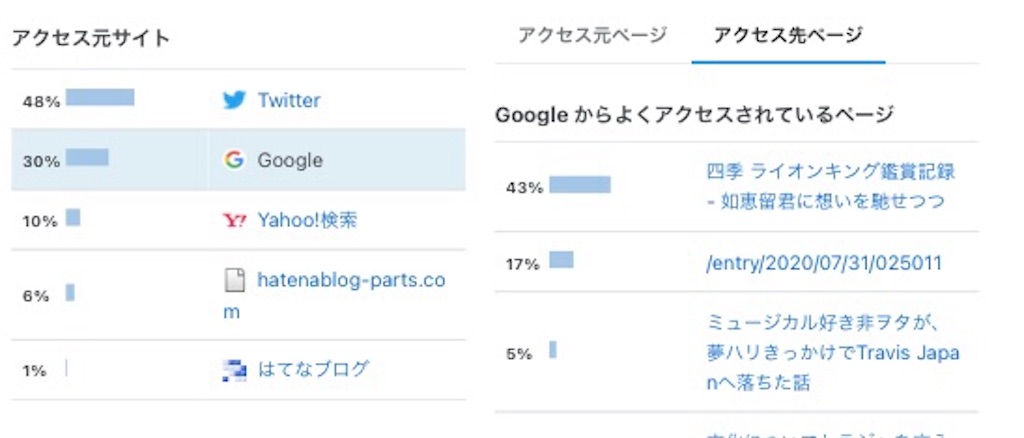Click the hatenablog-parts.com document icon

pos(234,281)
